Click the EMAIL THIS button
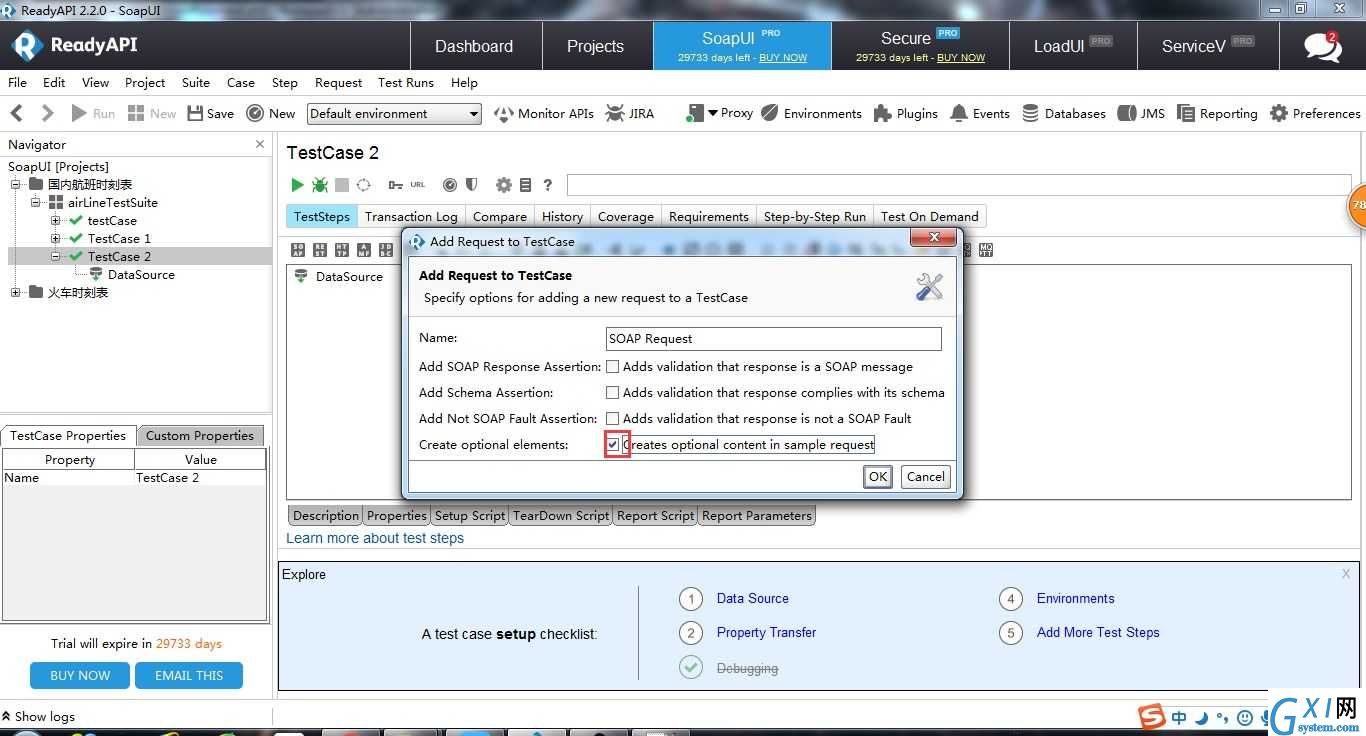Screen dimensions: 1366x736 [189, 675]
